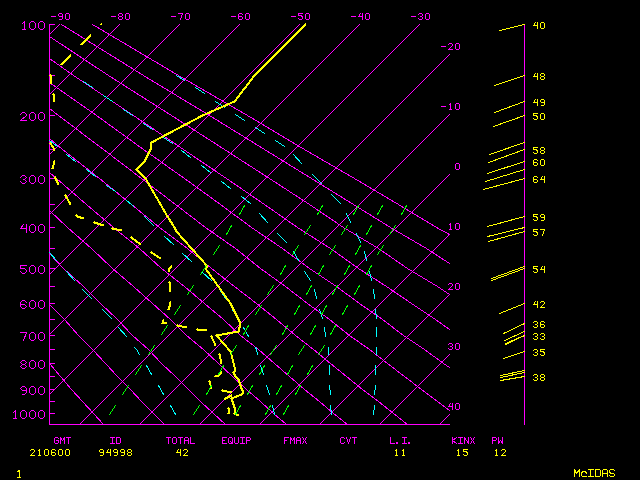Select the GMT column header

tap(62, 440)
